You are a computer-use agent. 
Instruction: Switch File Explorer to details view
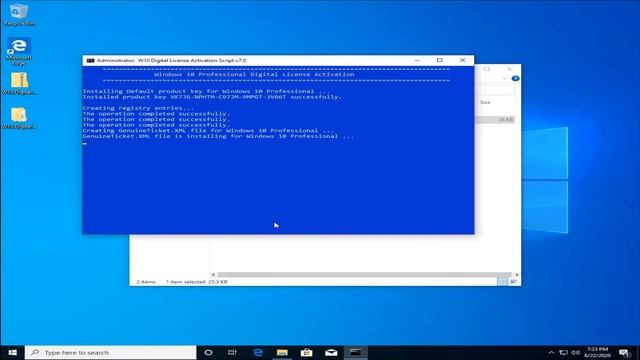tap(502, 281)
